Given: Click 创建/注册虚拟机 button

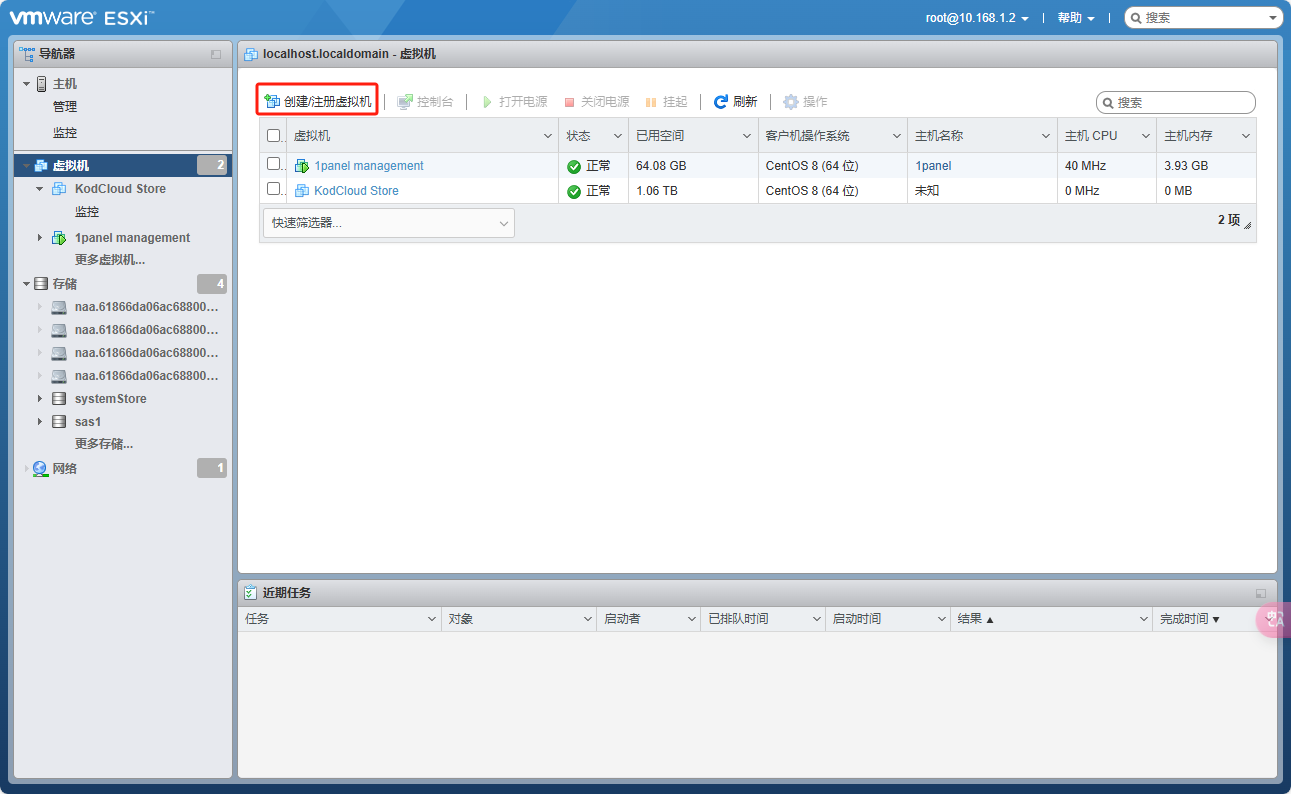Looking at the screenshot, I should pyautogui.click(x=317, y=102).
